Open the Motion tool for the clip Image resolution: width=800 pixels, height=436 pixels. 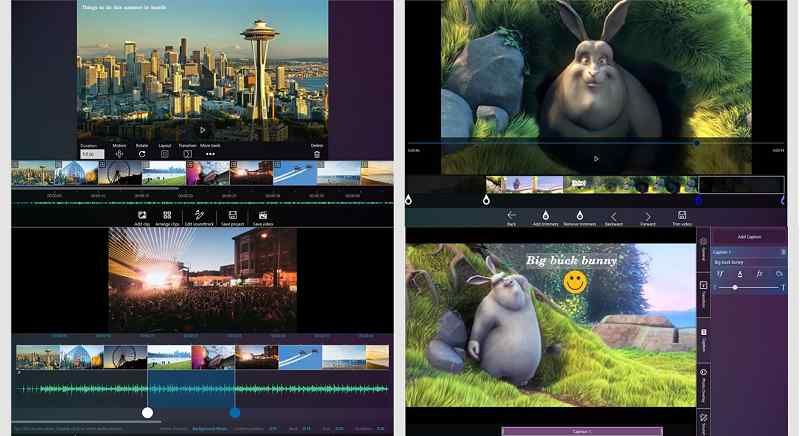(x=119, y=153)
